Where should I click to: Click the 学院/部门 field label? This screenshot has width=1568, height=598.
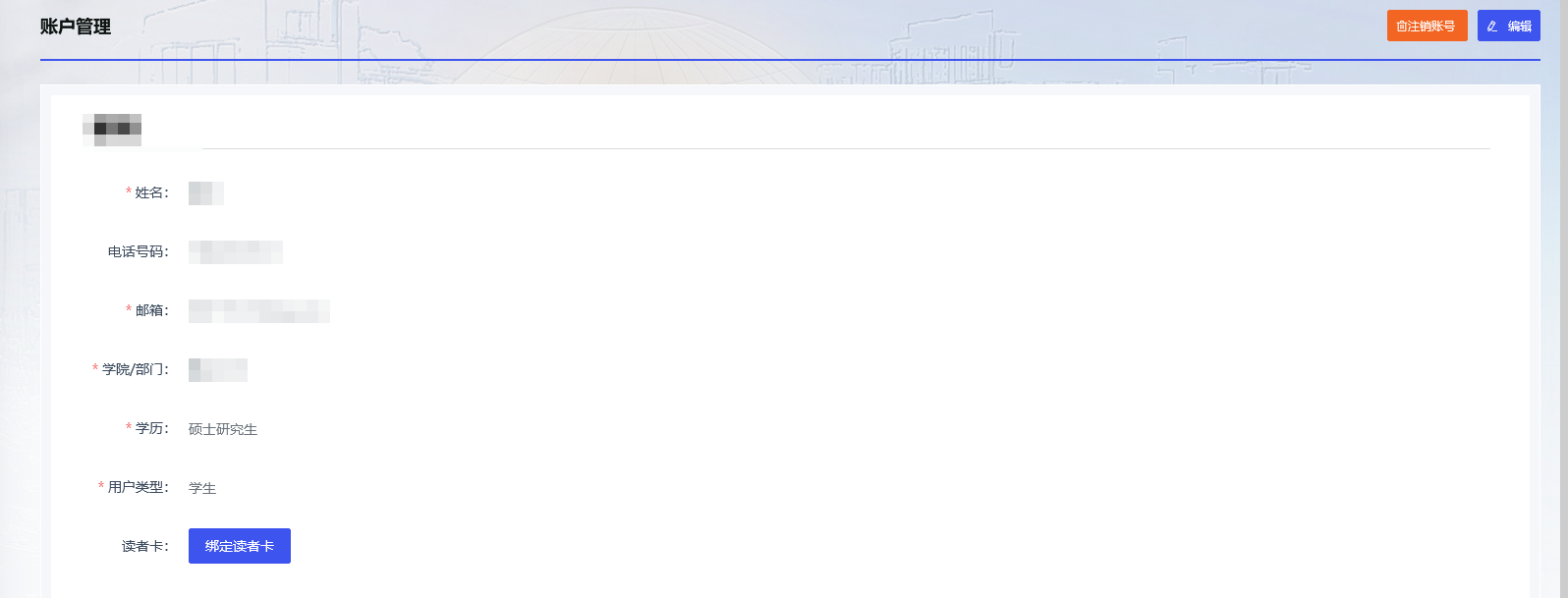point(135,369)
